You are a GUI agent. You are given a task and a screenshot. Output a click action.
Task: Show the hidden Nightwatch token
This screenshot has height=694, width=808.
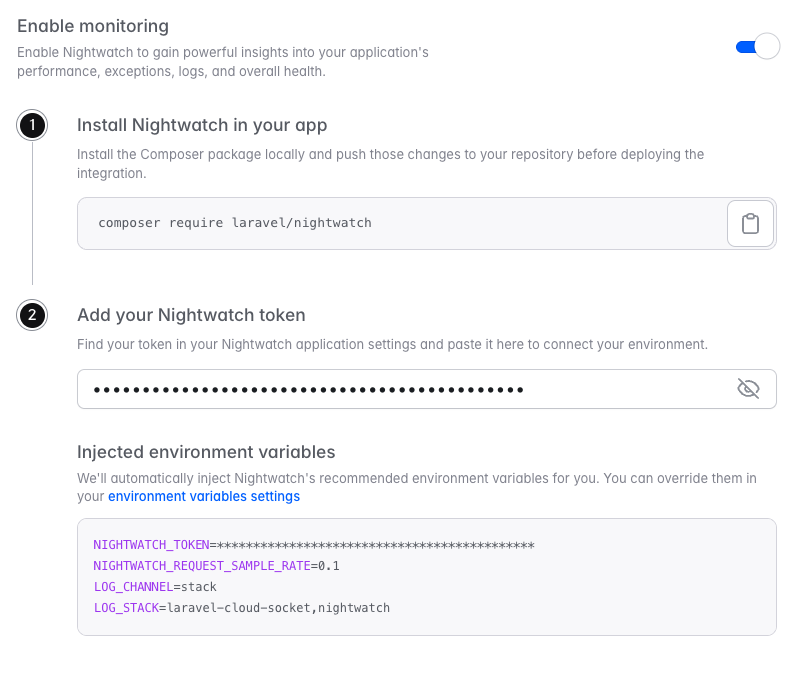click(x=748, y=388)
